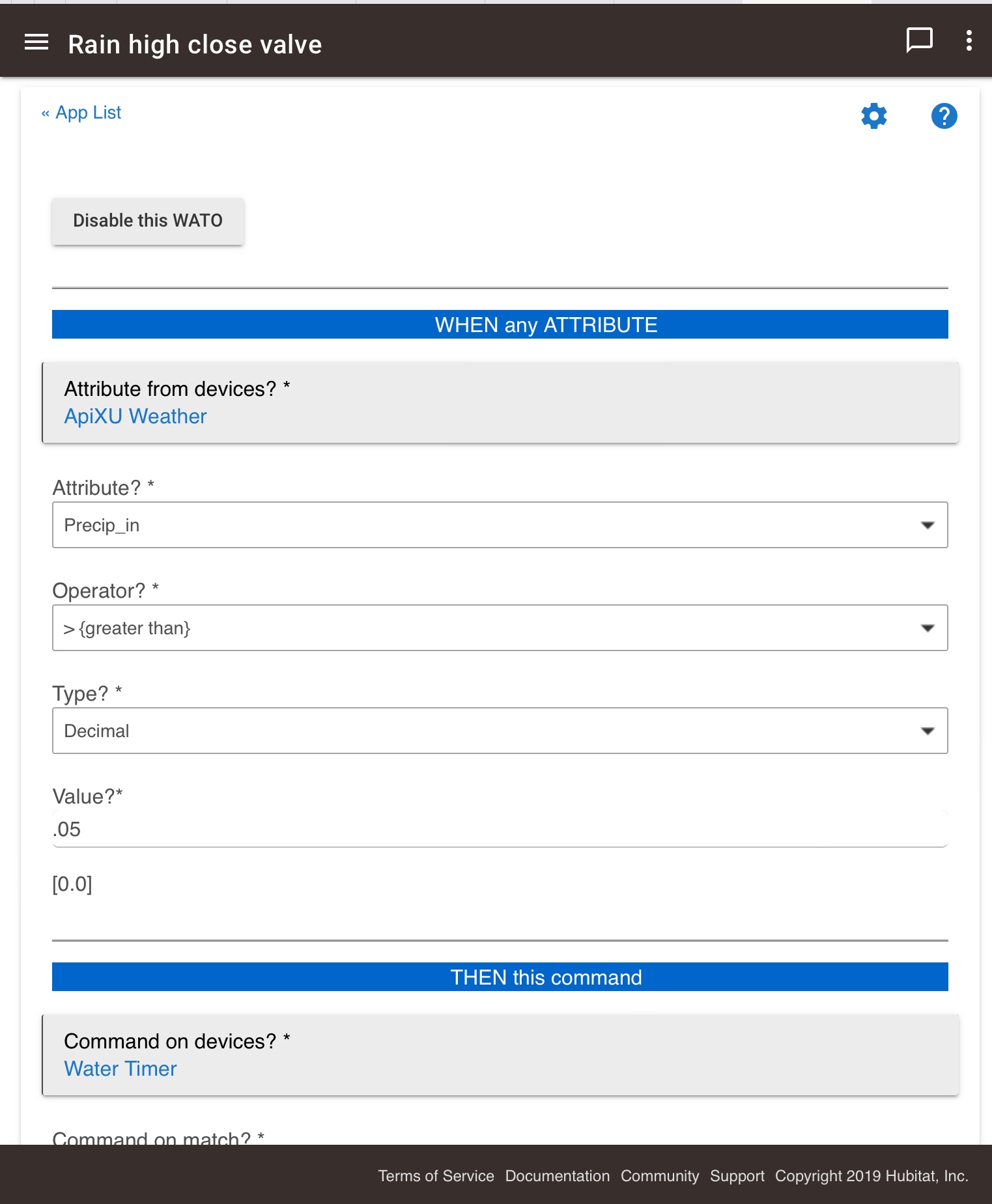Open Terms of Service footer link

click(x=436, y=1176)
